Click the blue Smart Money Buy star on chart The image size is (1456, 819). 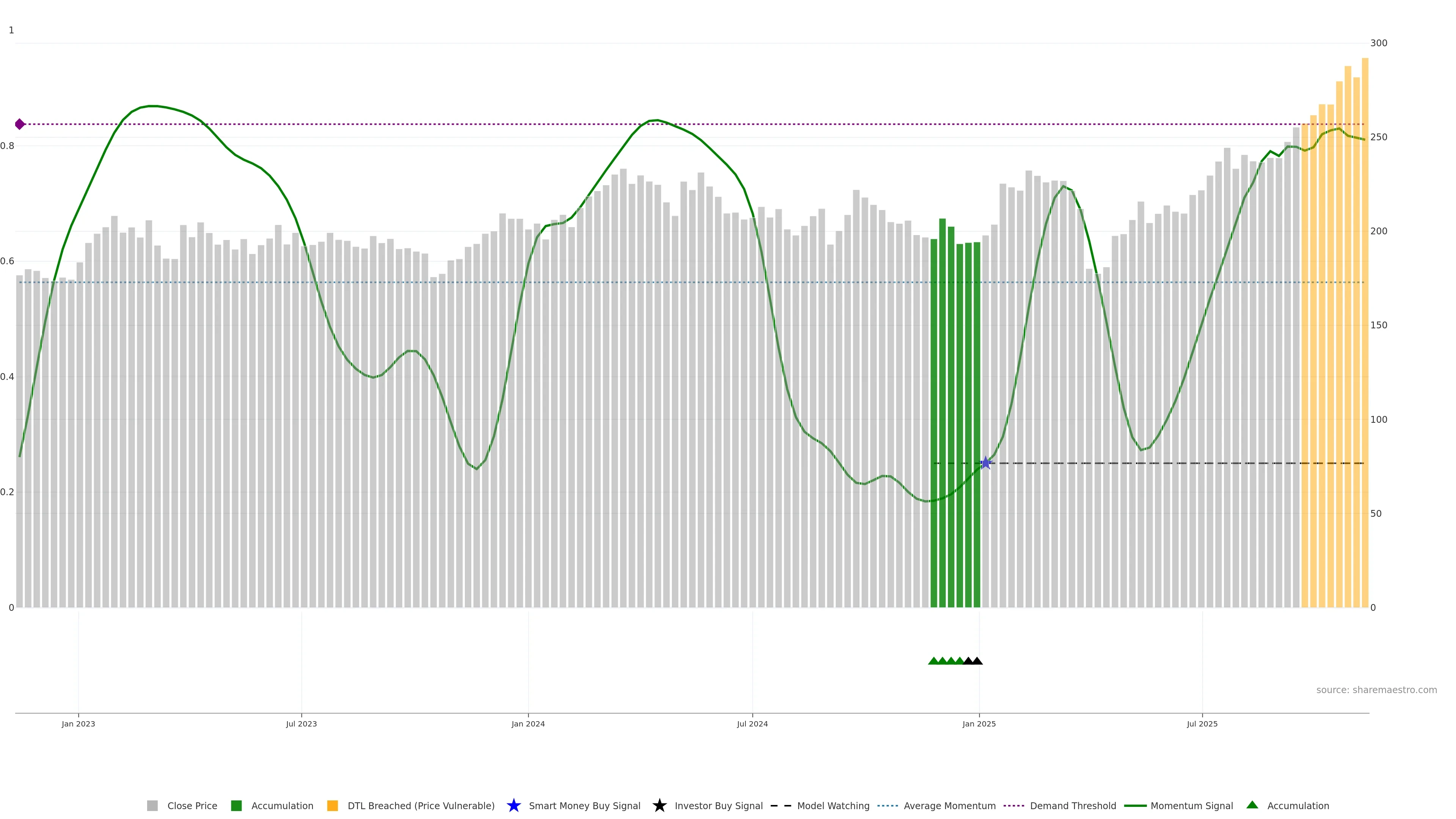986,463
